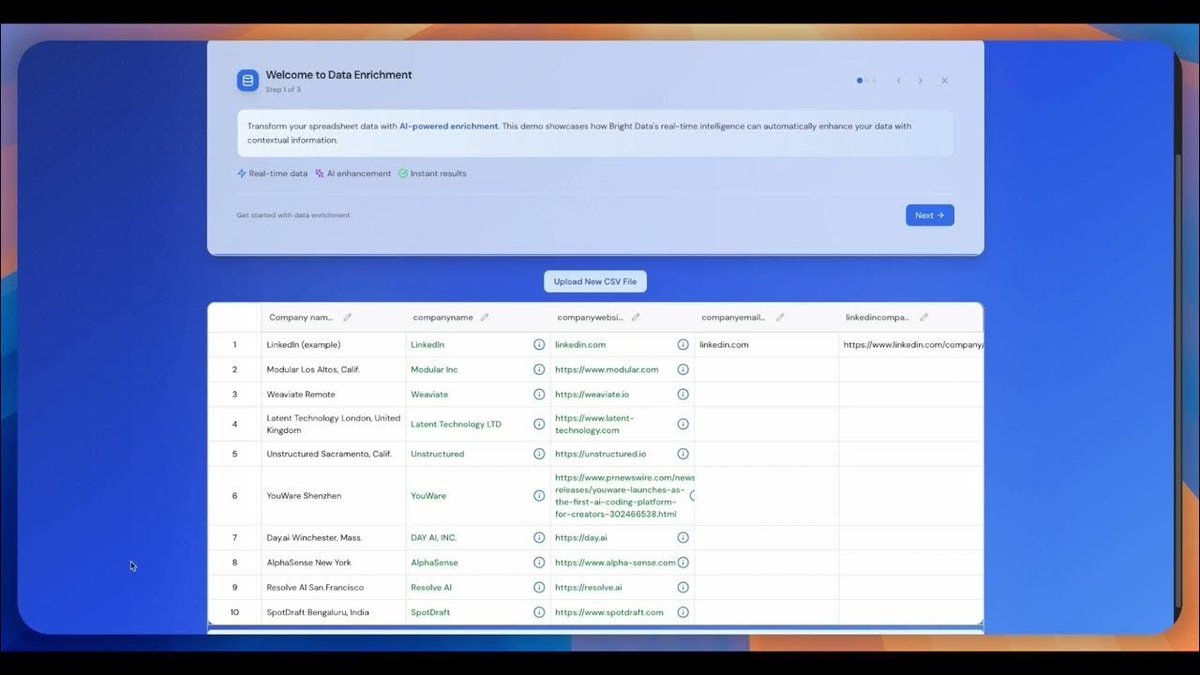Open info icon beside https://resolve.ai

coord(683,587)
